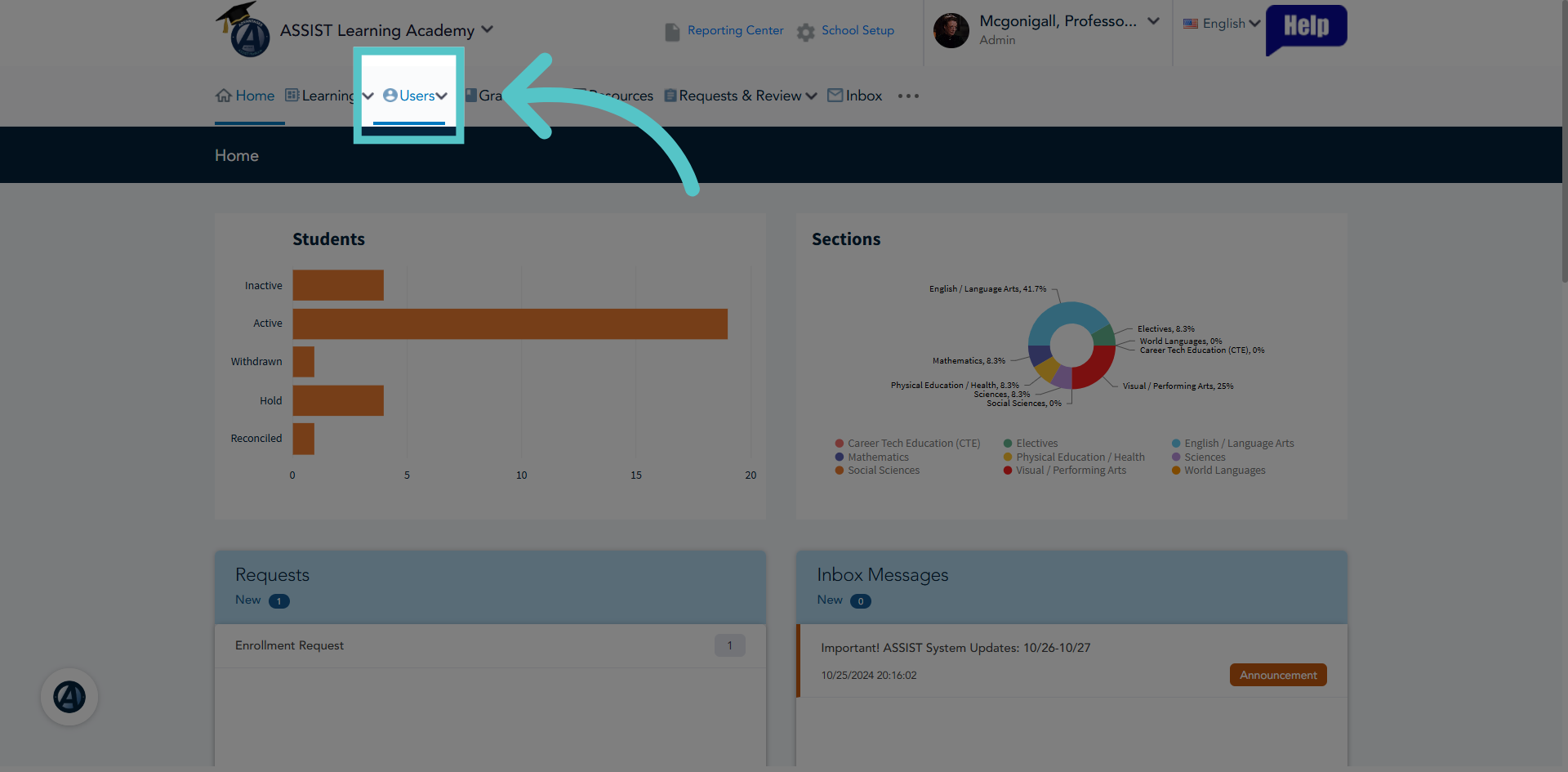This screenshot has height=772, width=1568.
Task: Click the Requests panel heading
Action: coord(272,575)
